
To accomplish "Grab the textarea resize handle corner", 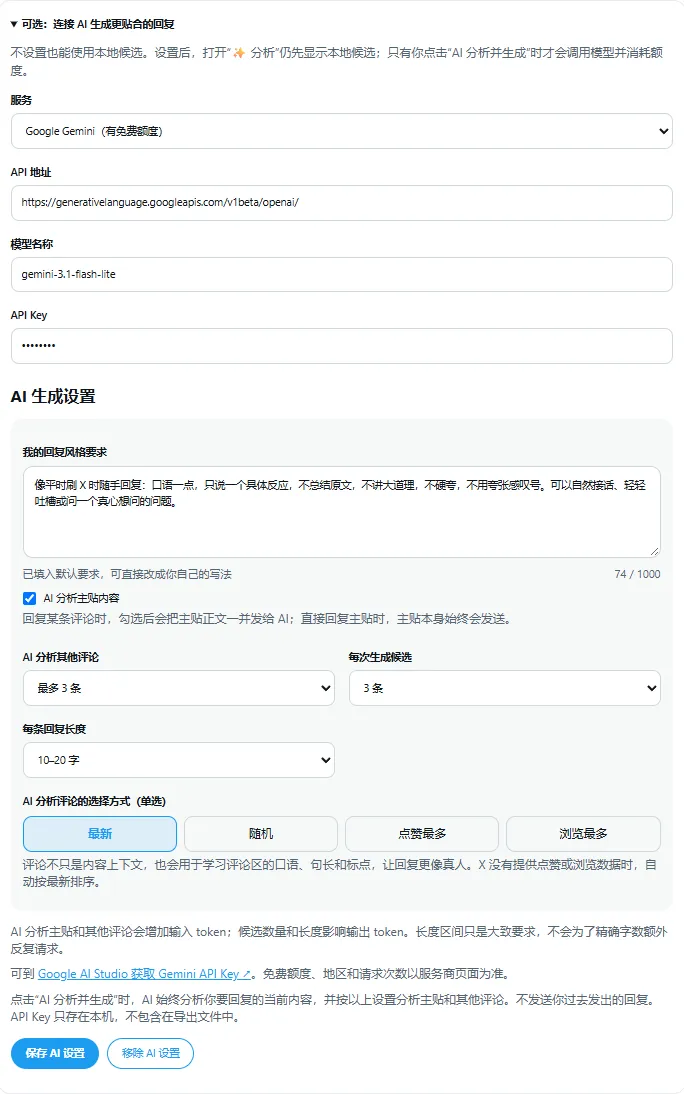I will (x=654, y=551).
